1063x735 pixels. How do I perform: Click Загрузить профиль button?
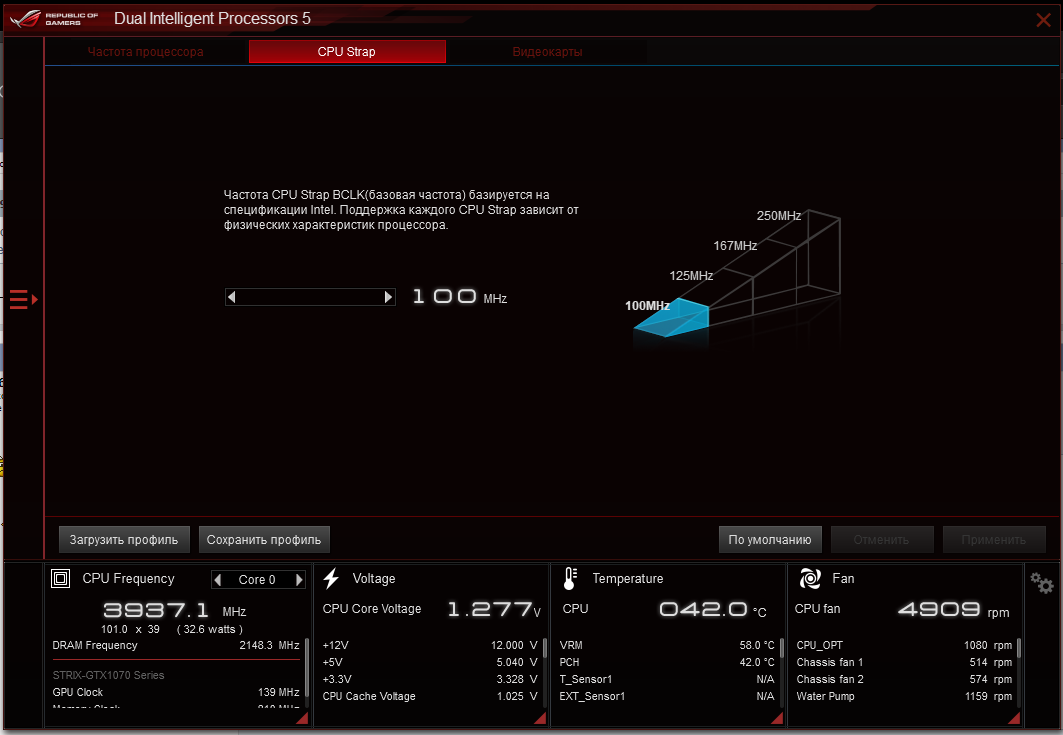(124, 540)
